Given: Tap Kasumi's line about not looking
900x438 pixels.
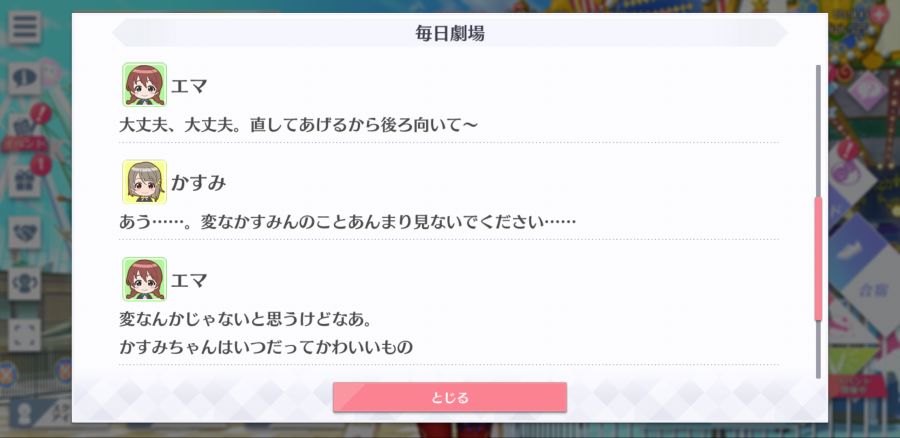Looking at the screenshot, I should tap(347, 221).
